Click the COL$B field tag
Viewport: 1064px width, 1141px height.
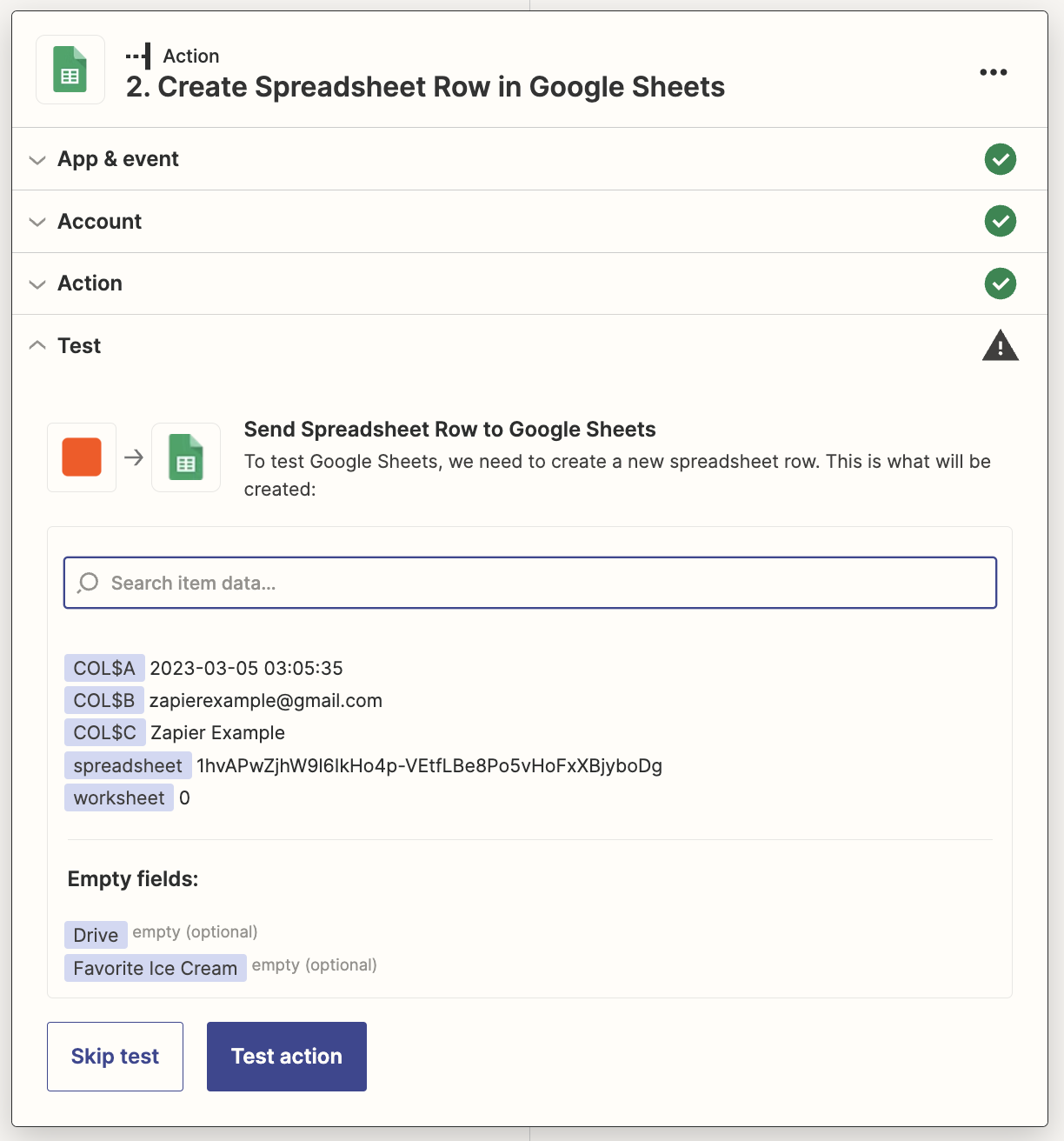coord(104,700)
